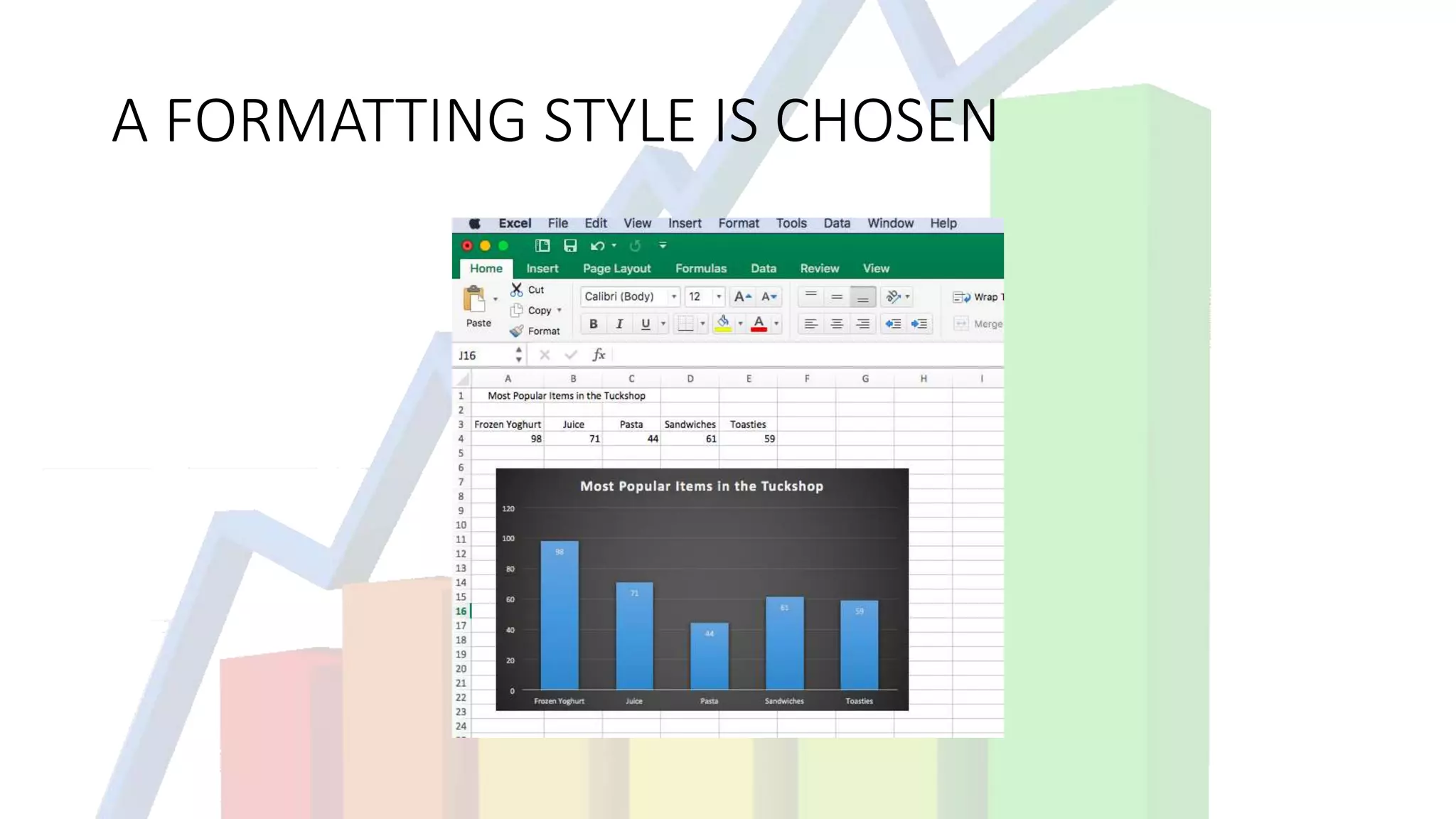Screen dimensions: 1456x819
Task: Select the cell containing Frozen Yoghurt
Action: point(508,424)
